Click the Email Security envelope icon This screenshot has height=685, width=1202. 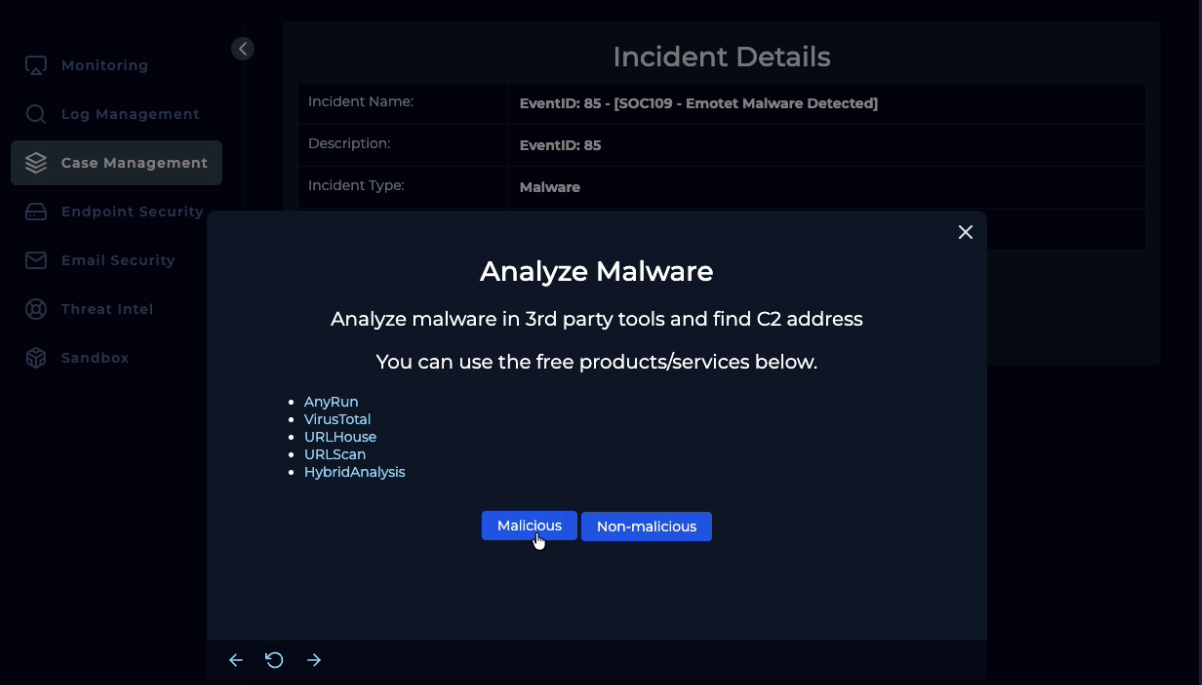[x=36, y=260]
